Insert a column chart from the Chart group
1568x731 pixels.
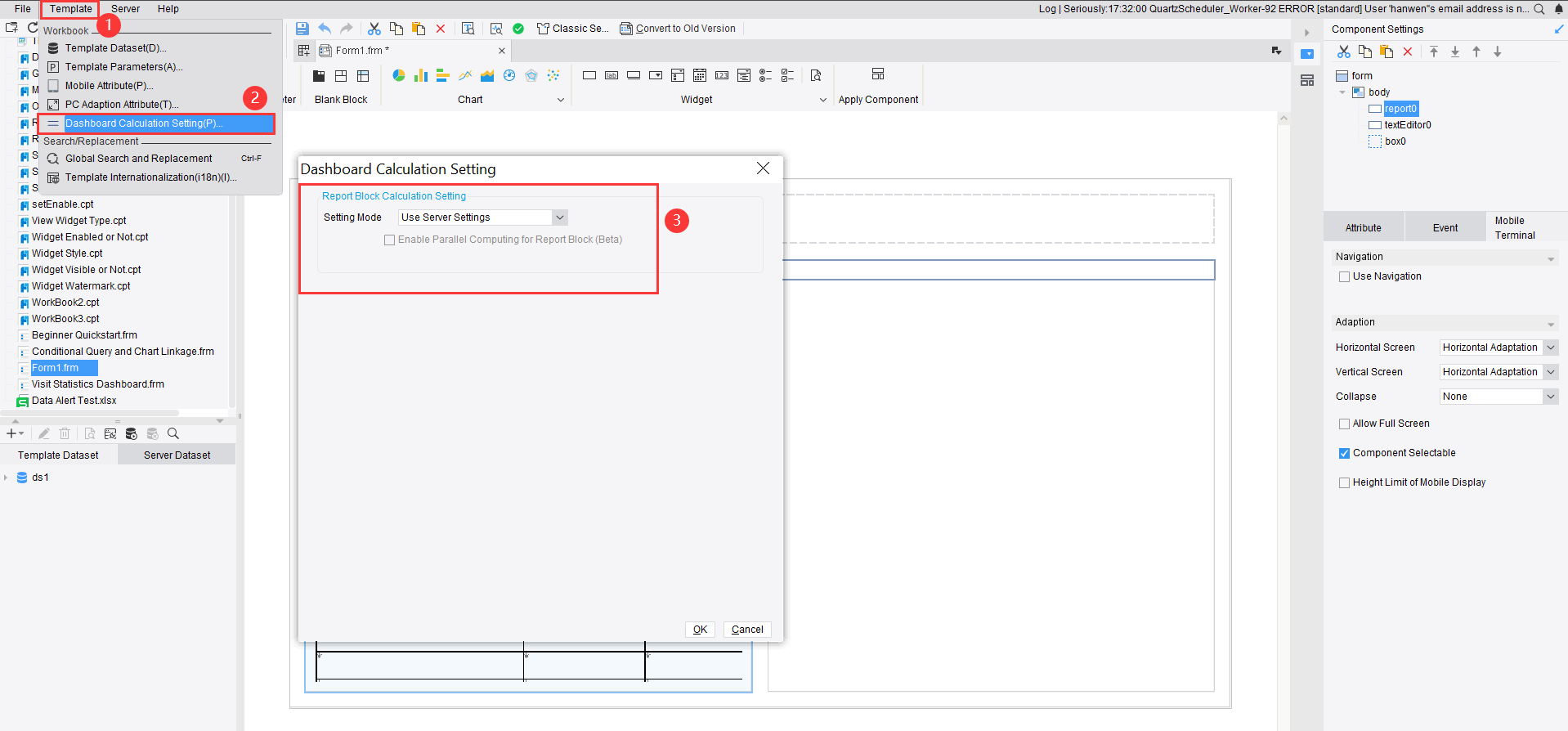pyautogui.click(x=421, y=75)
